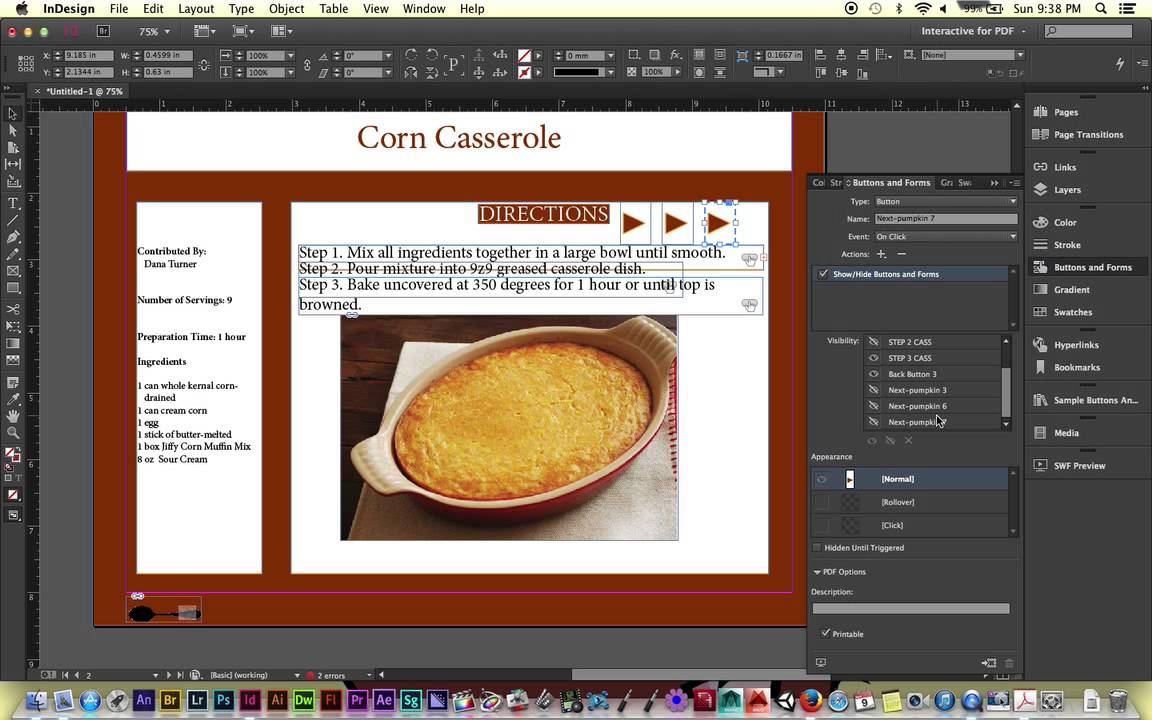The height and width of the screenshot is (720, 1152).
Task: Open the Buttons and Forms panel menu
Action: (1015, 183)
